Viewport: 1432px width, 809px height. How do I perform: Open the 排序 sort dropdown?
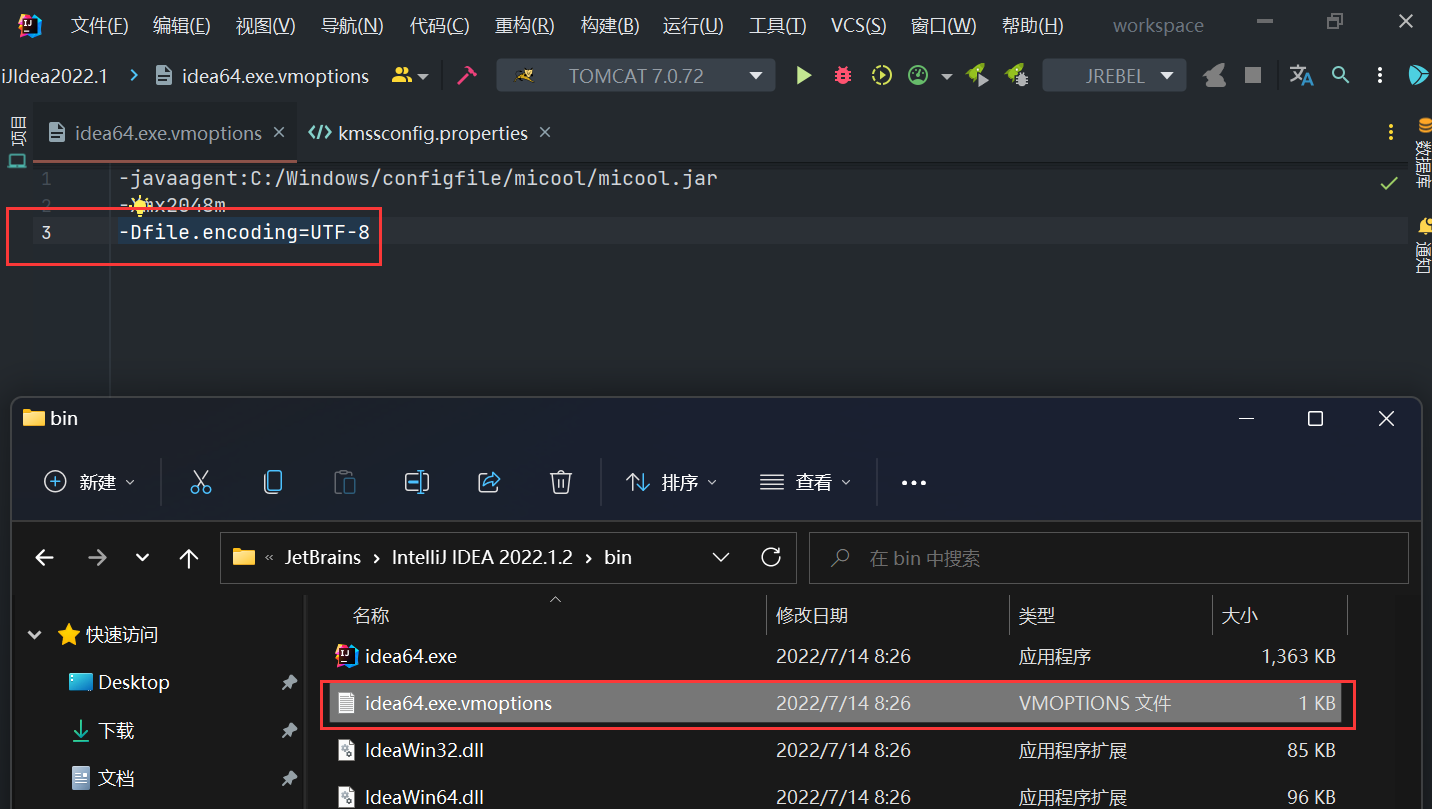click(x=671, y=482)
